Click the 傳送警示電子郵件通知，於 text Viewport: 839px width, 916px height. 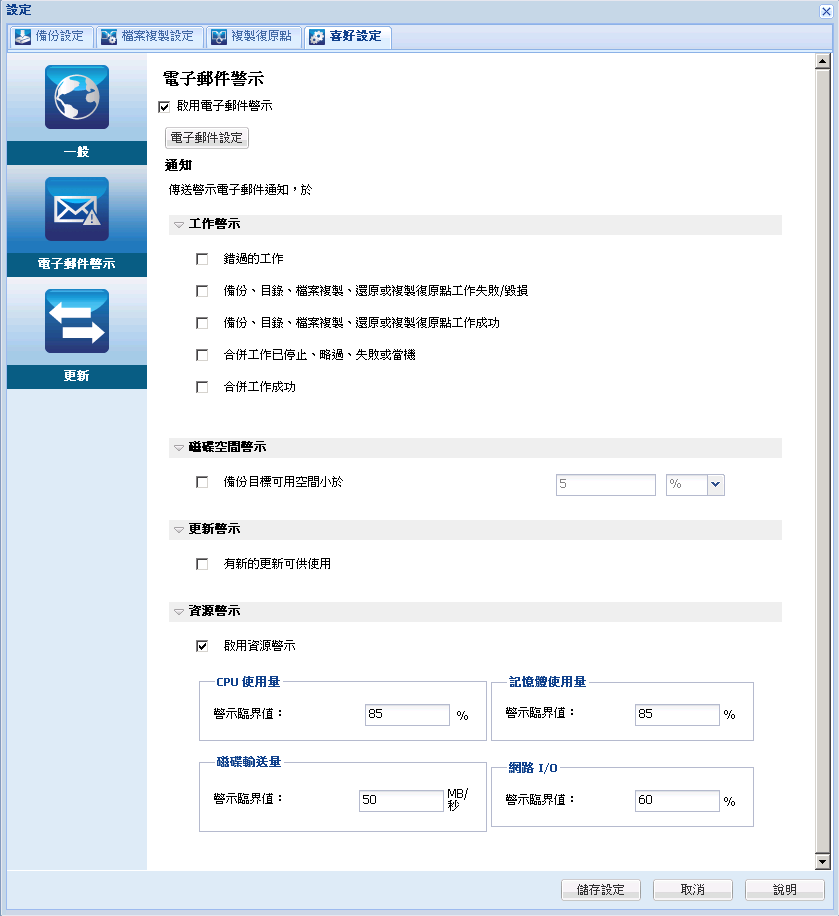(241, 190)
